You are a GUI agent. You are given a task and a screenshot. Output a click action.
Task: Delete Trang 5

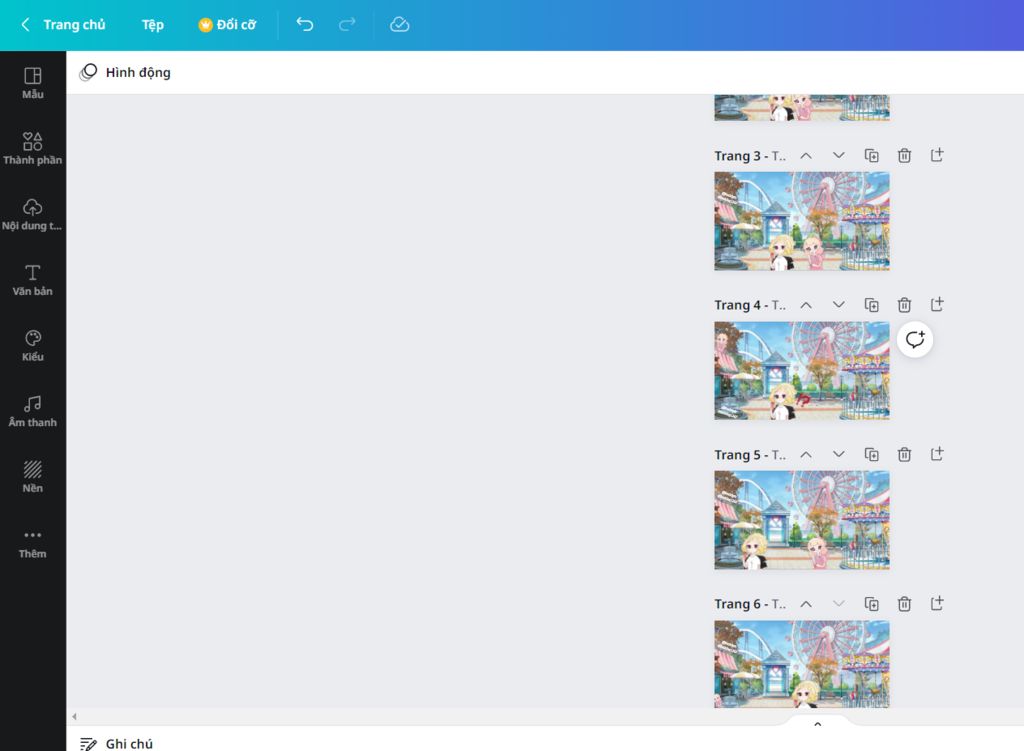pyautogui.click(x=904, y=455)
